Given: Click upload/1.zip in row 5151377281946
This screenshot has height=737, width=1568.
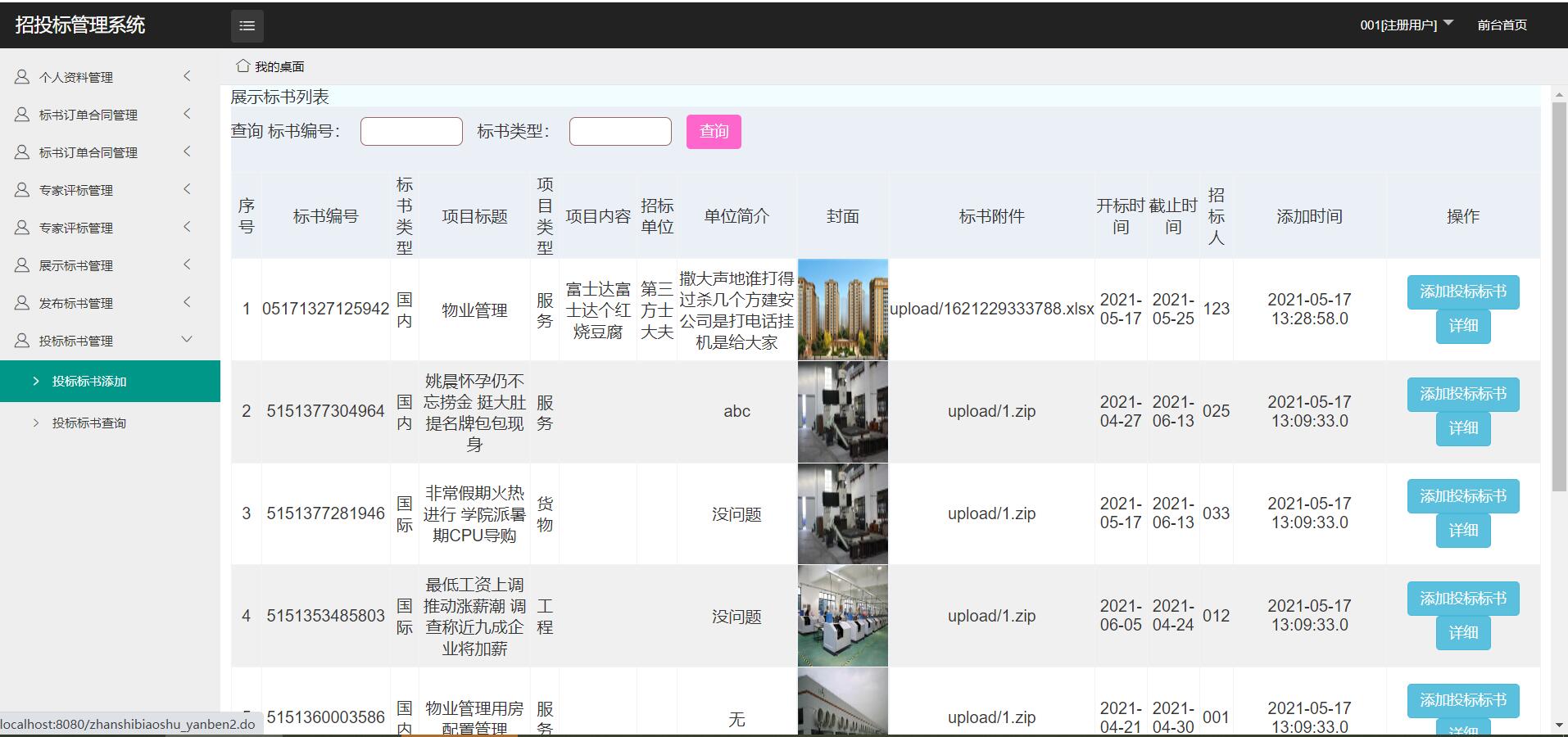Looking at the screenshot, I should pos(991,513).
